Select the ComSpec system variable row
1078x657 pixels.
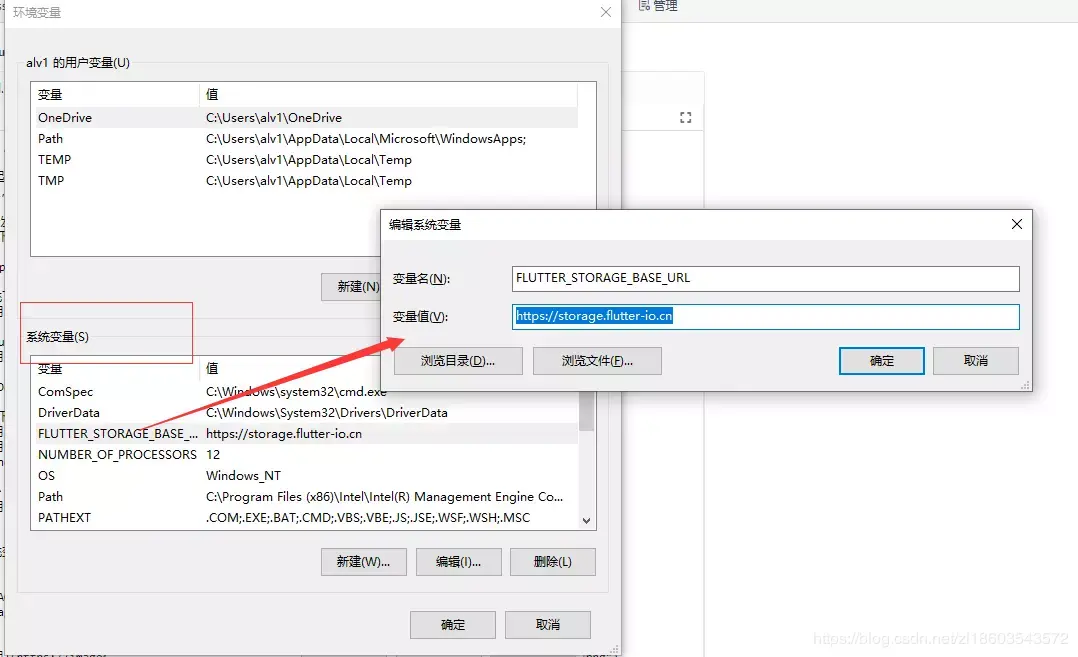click(x=307, y=392)
